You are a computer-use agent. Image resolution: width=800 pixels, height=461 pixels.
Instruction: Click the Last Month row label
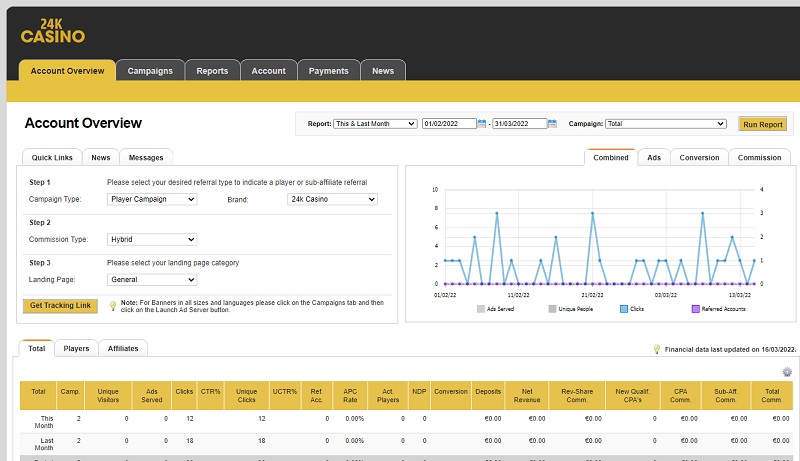pos(44,444)
